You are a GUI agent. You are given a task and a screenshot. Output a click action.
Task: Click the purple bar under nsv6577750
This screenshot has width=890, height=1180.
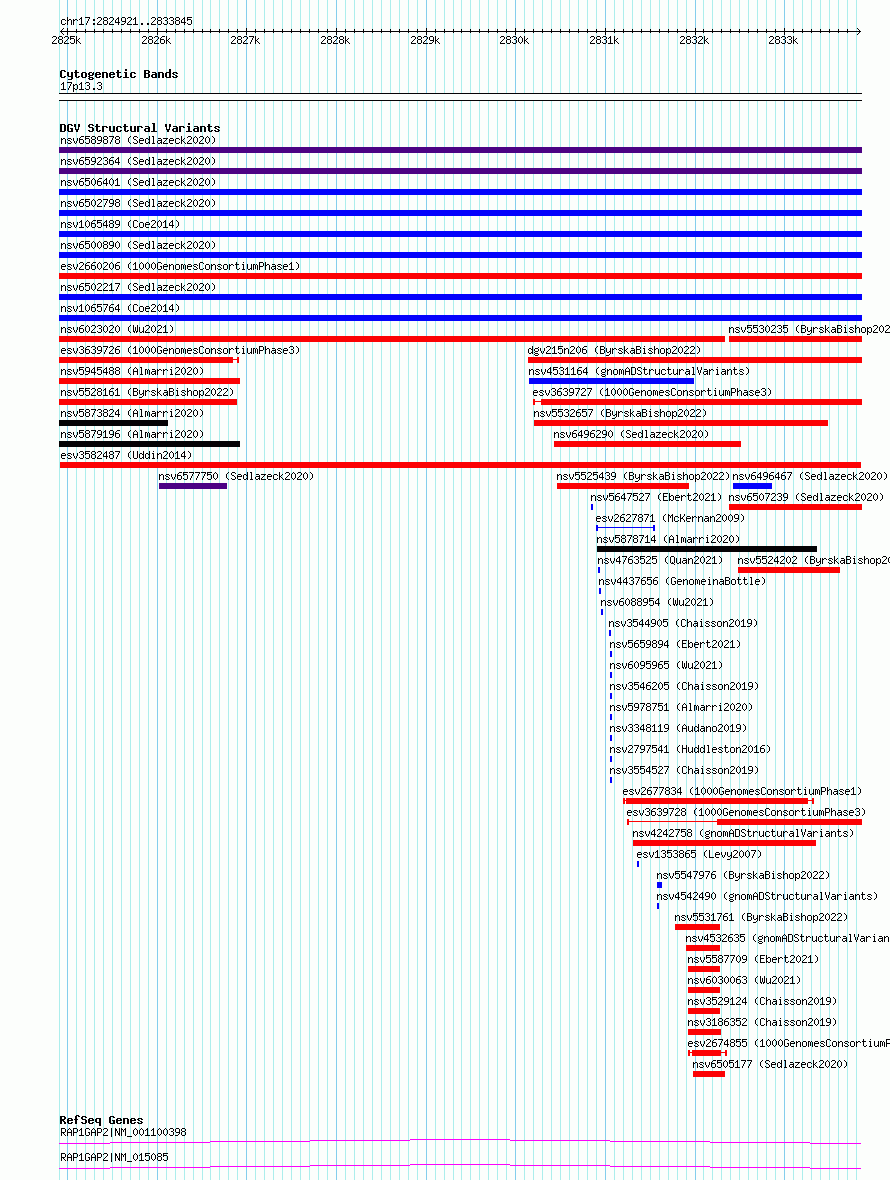pyautogui.click(x=193, y=486)
